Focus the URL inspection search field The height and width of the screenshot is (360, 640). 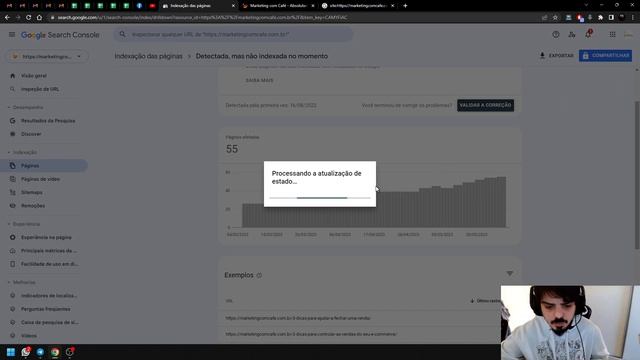pyautogui.click(x=233, y=35)
